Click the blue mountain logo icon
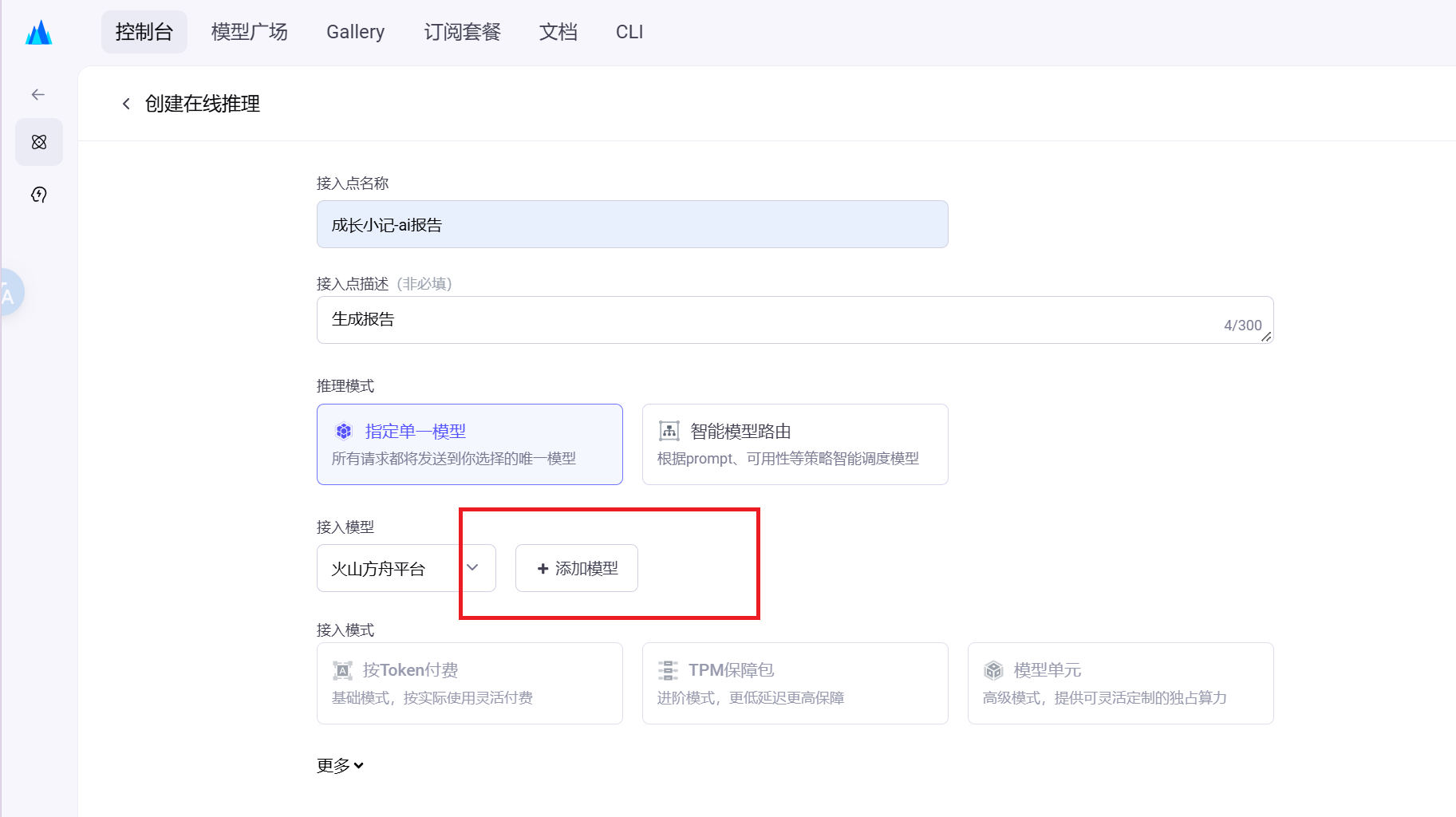Image resolution: width=1456 pixels, height=817 pixels. pyautogui.click(x=38, y=32)
